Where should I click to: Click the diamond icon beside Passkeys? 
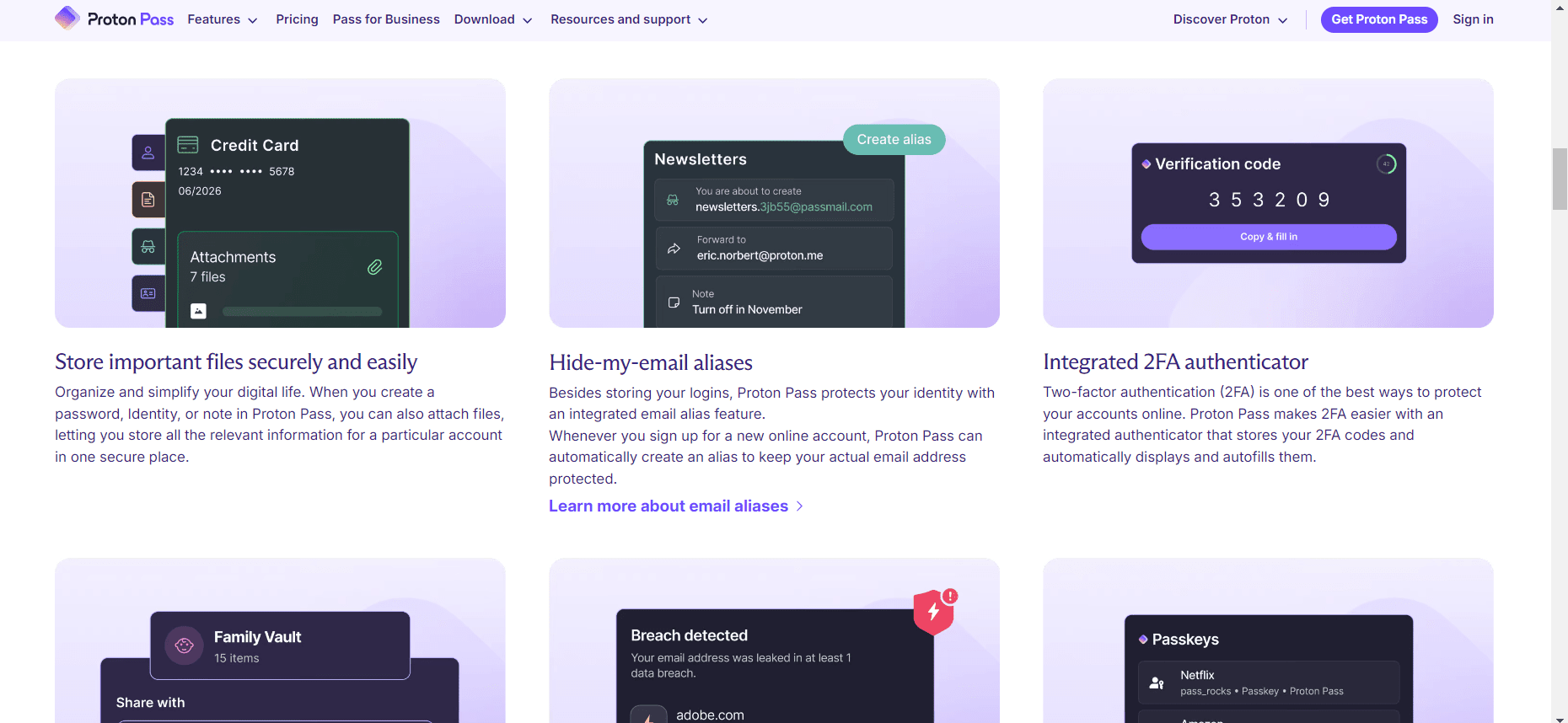(x=1143, y=640)
